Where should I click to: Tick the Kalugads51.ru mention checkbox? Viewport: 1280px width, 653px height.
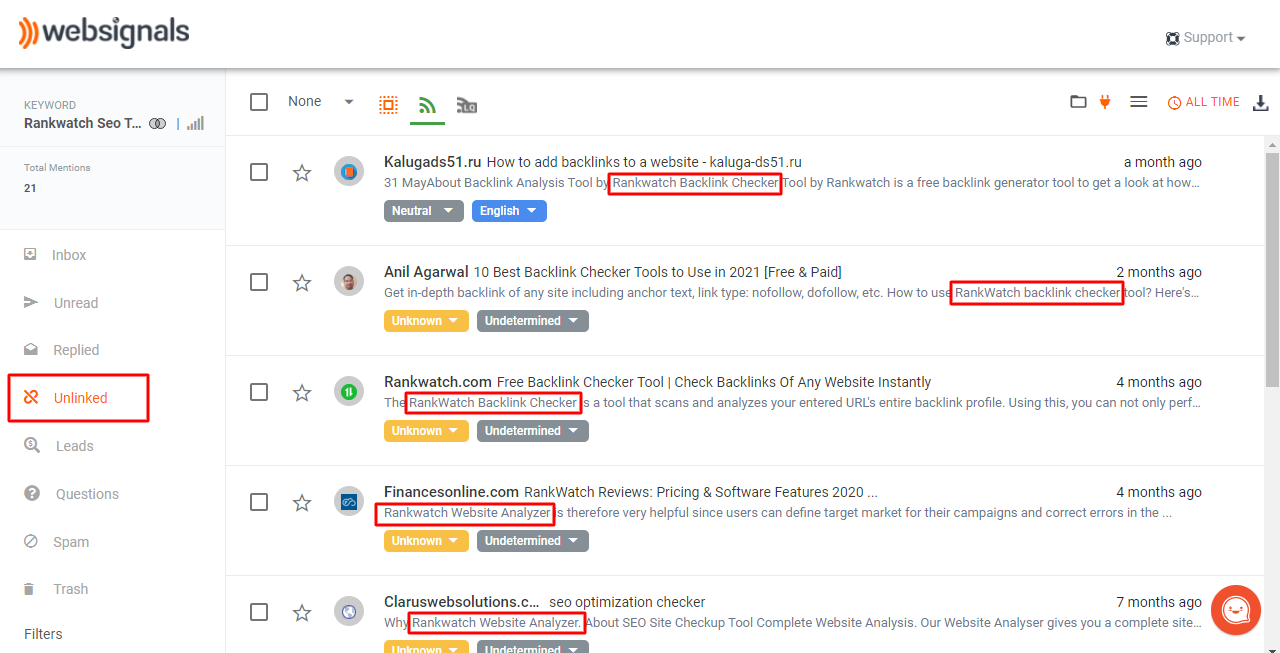tap(259, 172)
